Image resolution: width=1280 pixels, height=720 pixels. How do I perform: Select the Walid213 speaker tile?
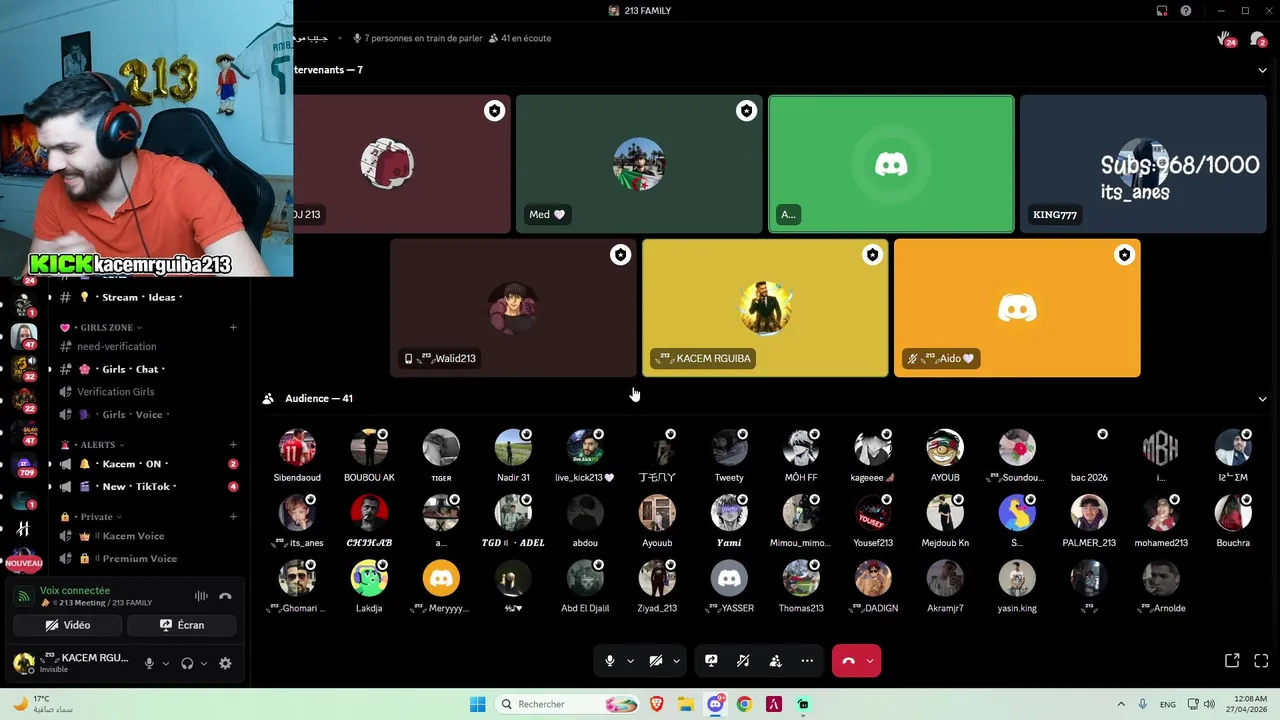coord(513,308)
